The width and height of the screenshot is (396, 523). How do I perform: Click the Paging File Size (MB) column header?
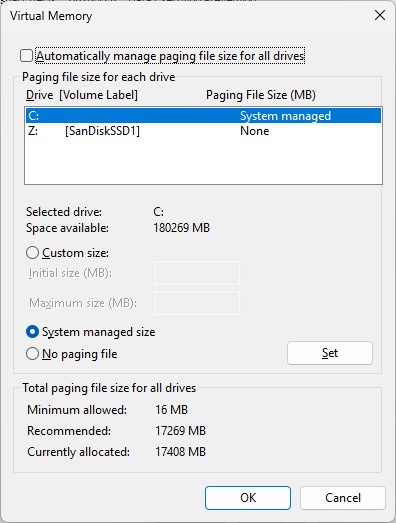click(261, 95)
